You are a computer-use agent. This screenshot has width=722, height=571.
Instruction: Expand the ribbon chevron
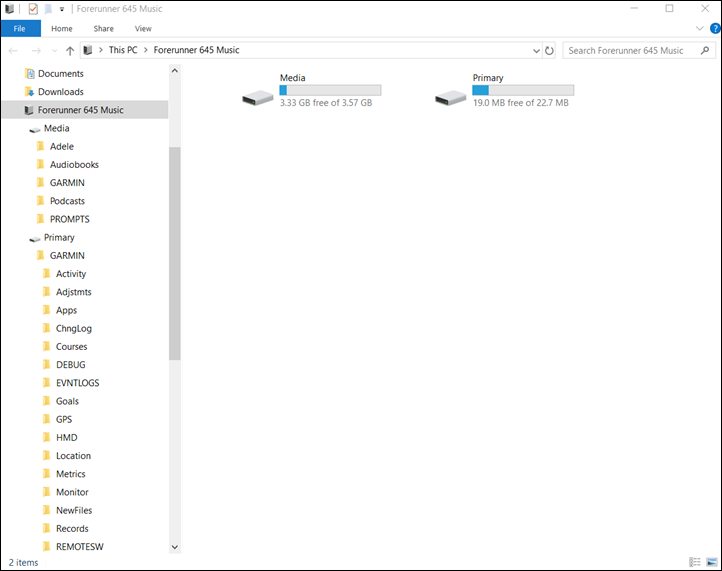(x=699, y=29)
